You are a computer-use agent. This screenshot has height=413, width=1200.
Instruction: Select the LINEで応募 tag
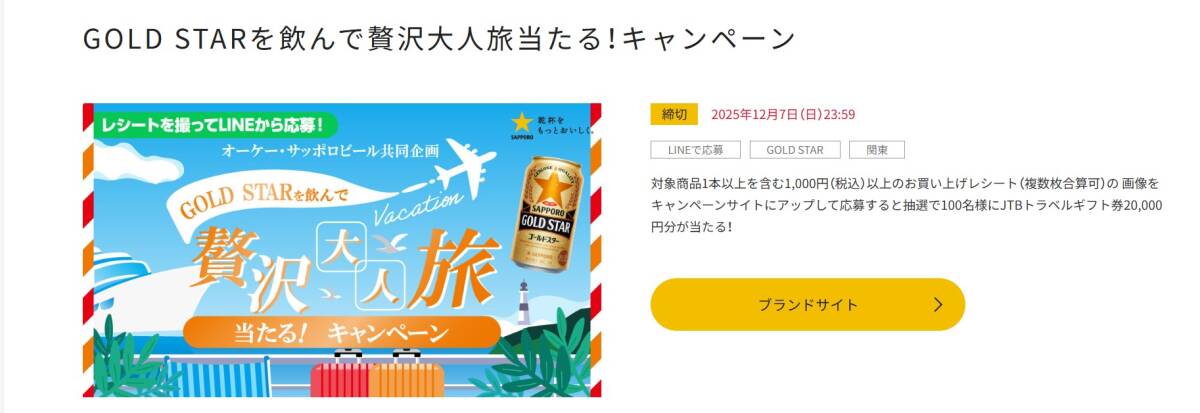(x=695, y=150)
